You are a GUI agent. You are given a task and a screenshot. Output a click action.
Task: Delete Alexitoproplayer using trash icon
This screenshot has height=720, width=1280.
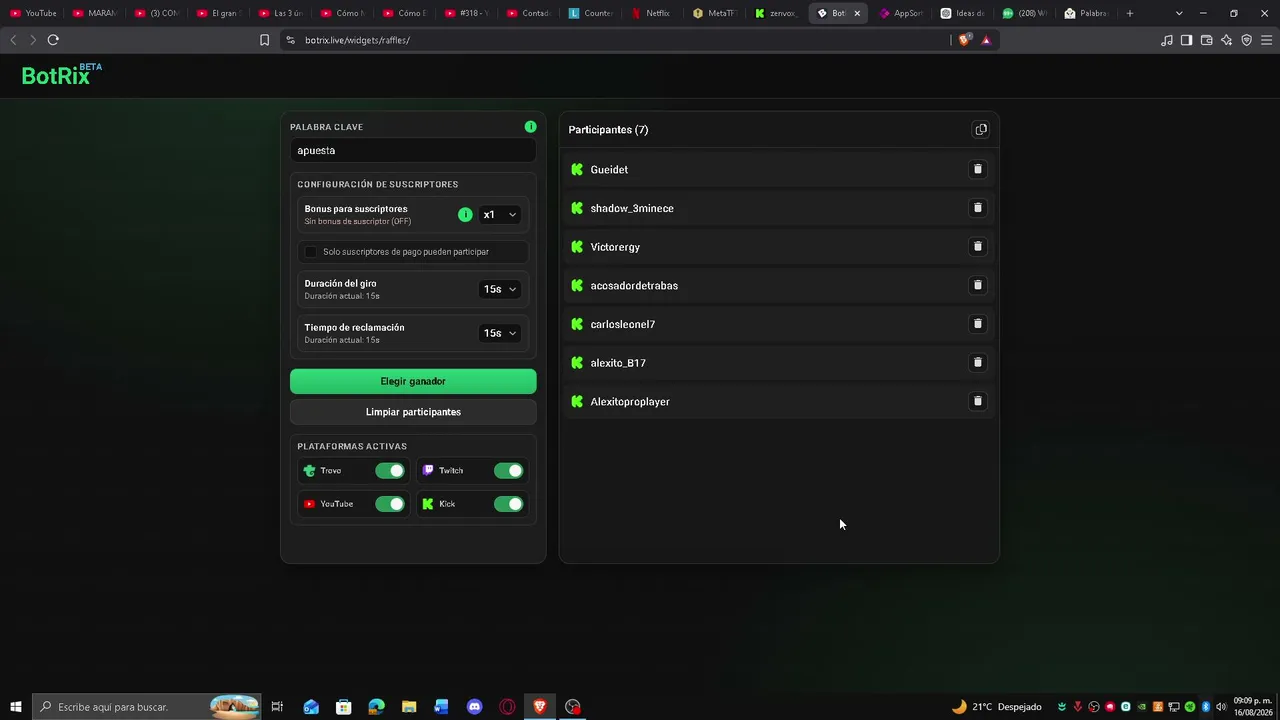pos(978,401)
